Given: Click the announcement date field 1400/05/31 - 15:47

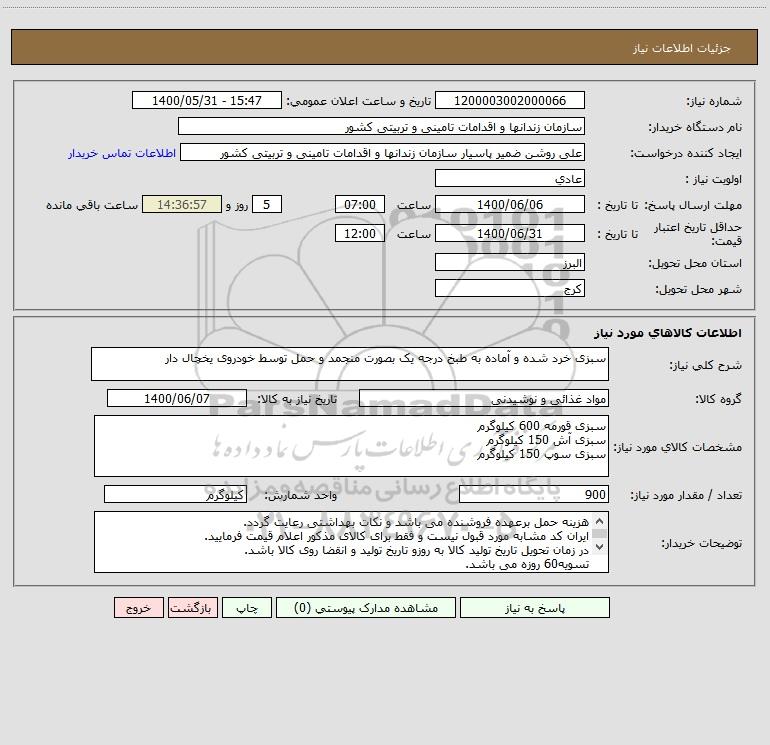Looking at the screenshot, I should (207, 100).
